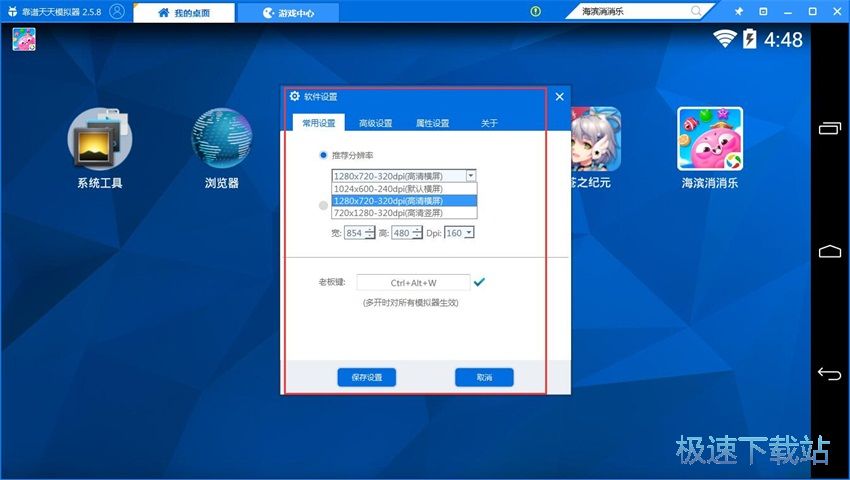Image resolution: width=850 pixels, height=480 pixels.
Task: Collapse the resolution dropdown arrow
Action: point(471,175)
